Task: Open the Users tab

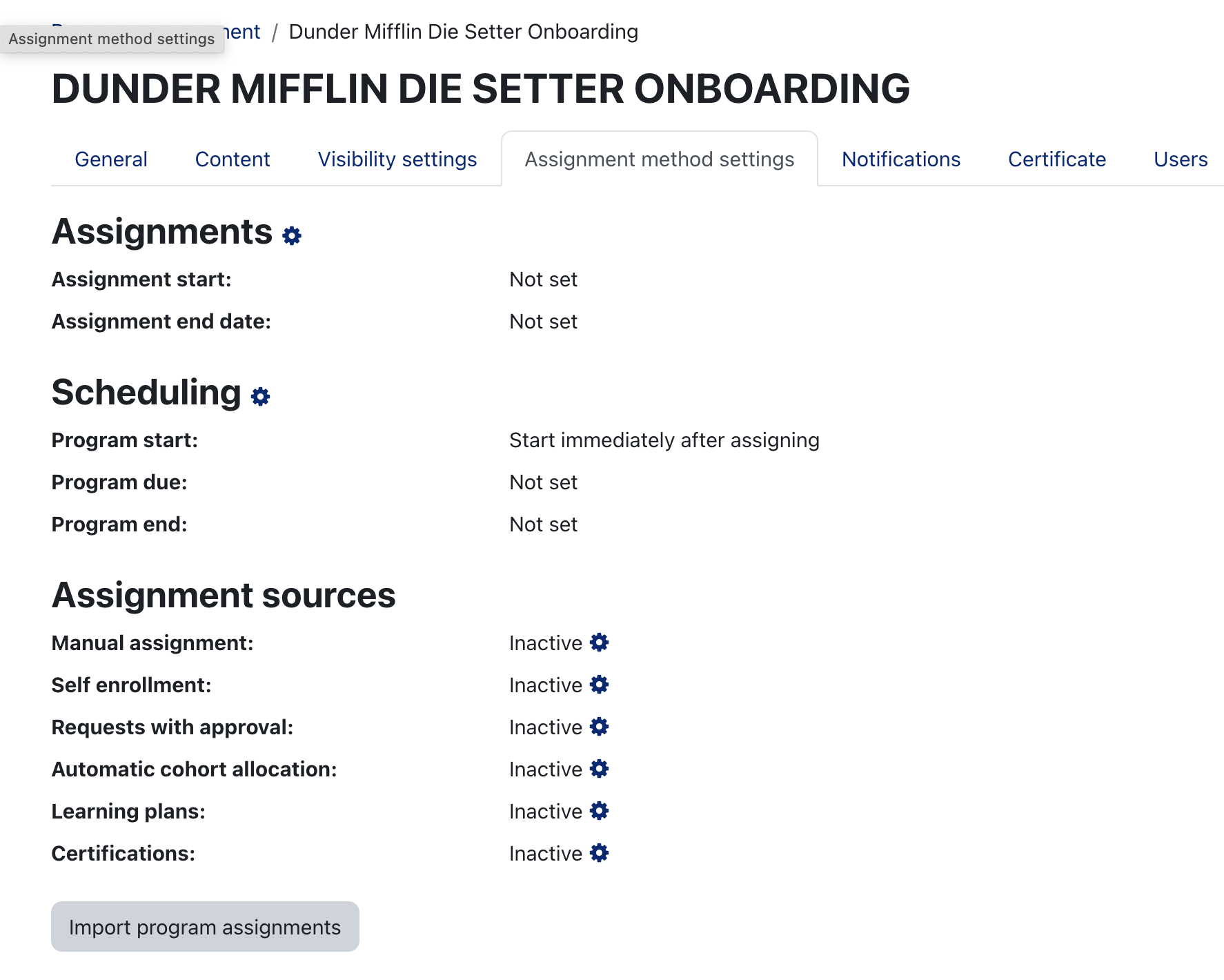Action: pos(1181,159)
